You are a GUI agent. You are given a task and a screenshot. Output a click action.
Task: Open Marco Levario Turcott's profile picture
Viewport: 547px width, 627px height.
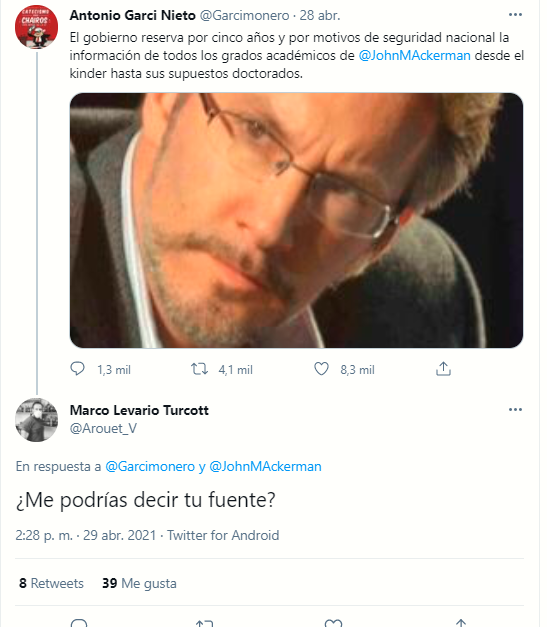36,420
